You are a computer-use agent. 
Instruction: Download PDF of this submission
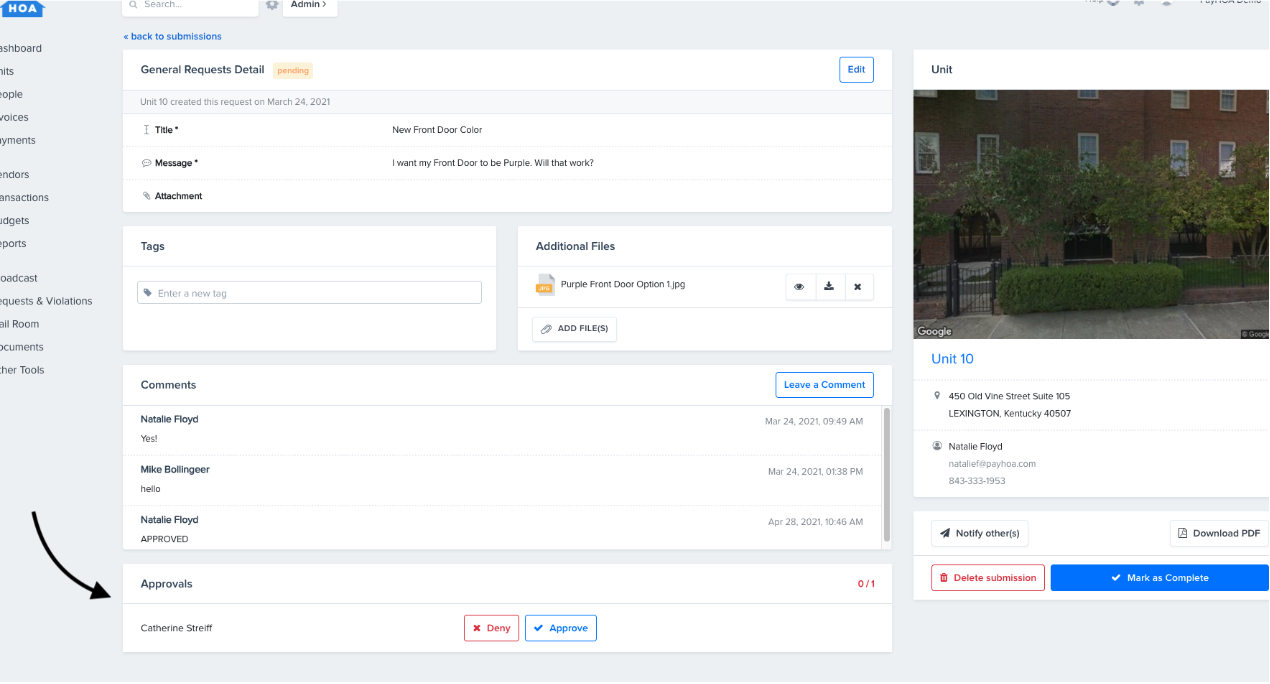(x=1218, y=534)
